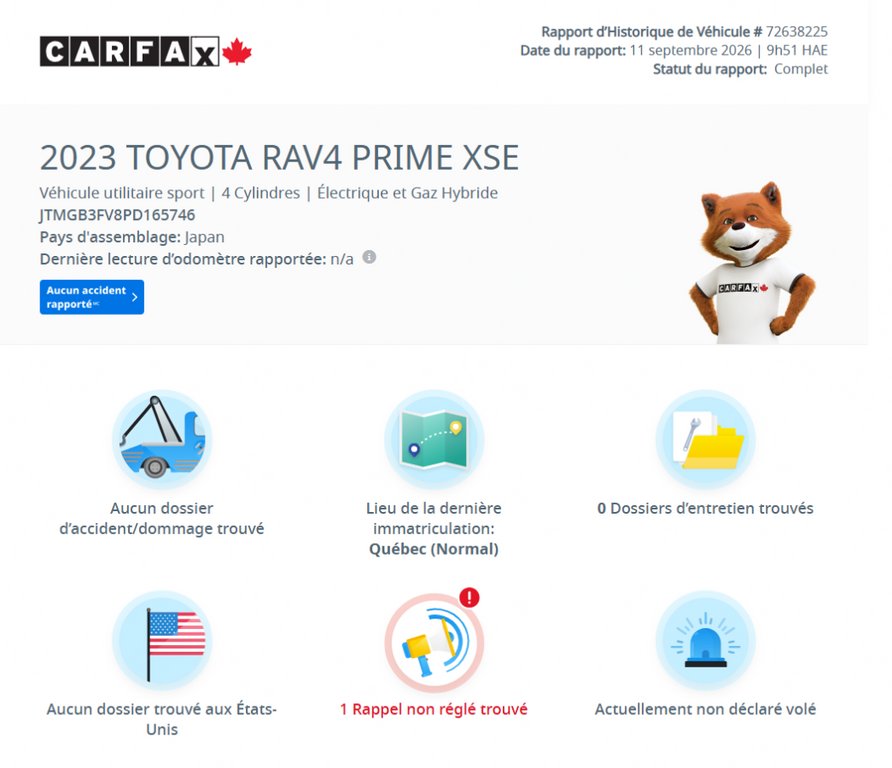Viewport: 892px width, 768px height.
Task: Click the '2023 TOYOTA RAV4 PRIME XSE' heading
Action: (x=279, y=158)
